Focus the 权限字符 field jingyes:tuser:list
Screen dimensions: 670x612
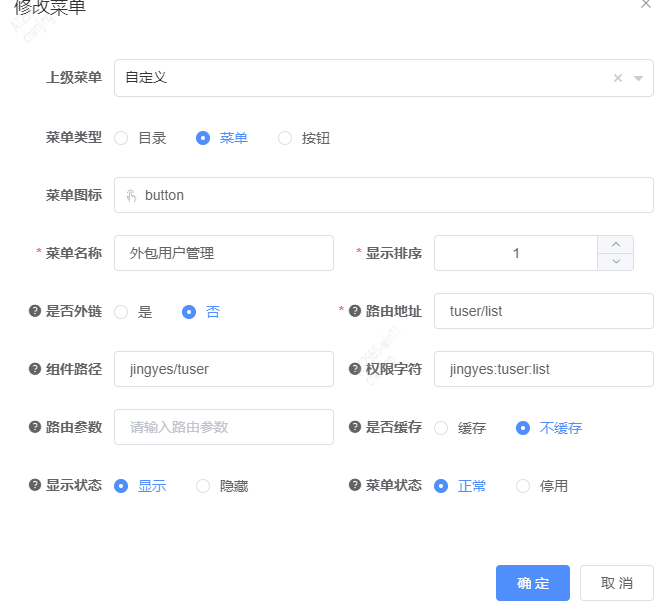point(544,369)
